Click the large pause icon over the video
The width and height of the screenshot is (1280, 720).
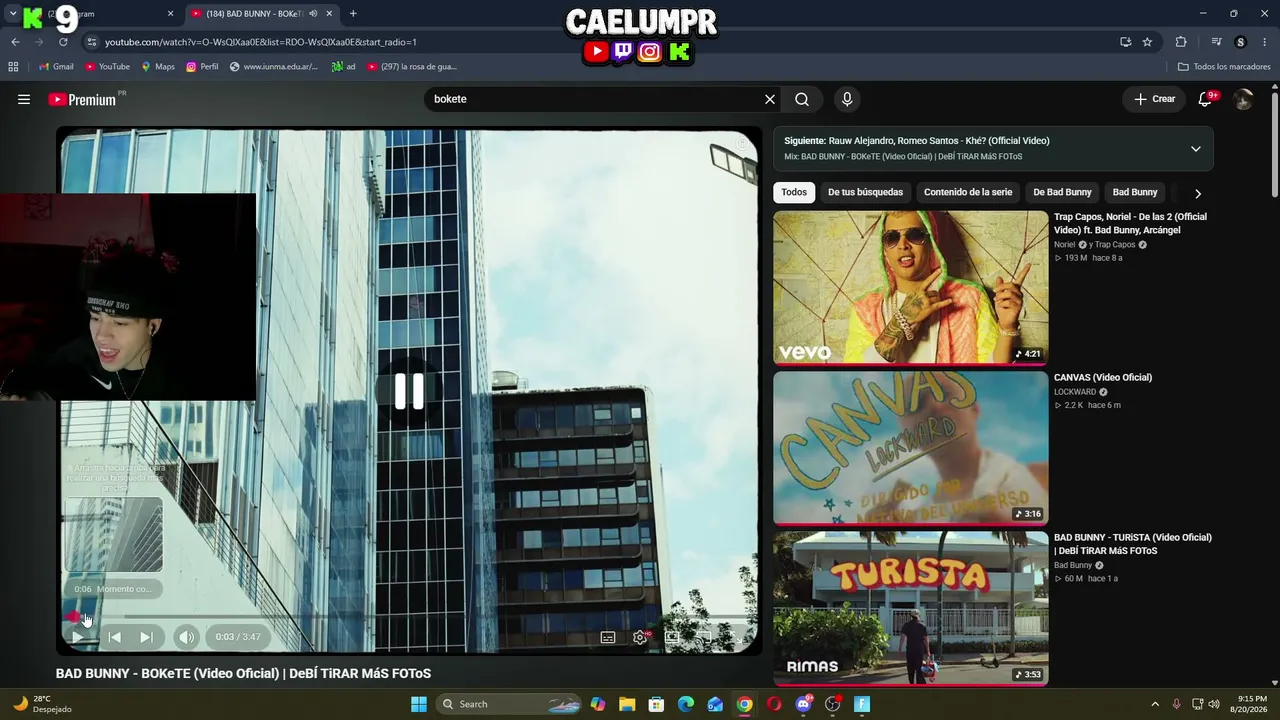pos(409,392)
